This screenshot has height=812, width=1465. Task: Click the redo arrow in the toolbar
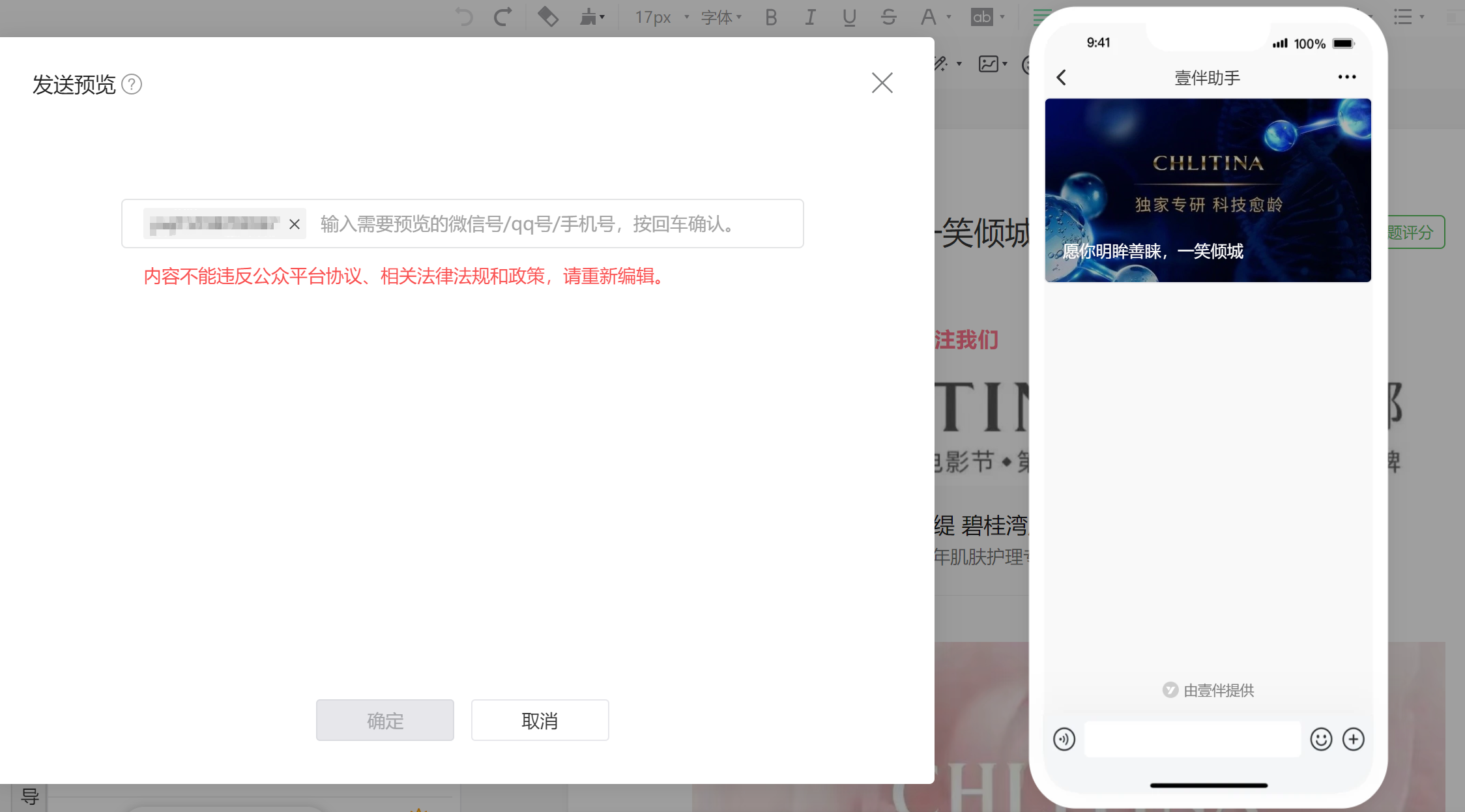[x=502, y=17]
